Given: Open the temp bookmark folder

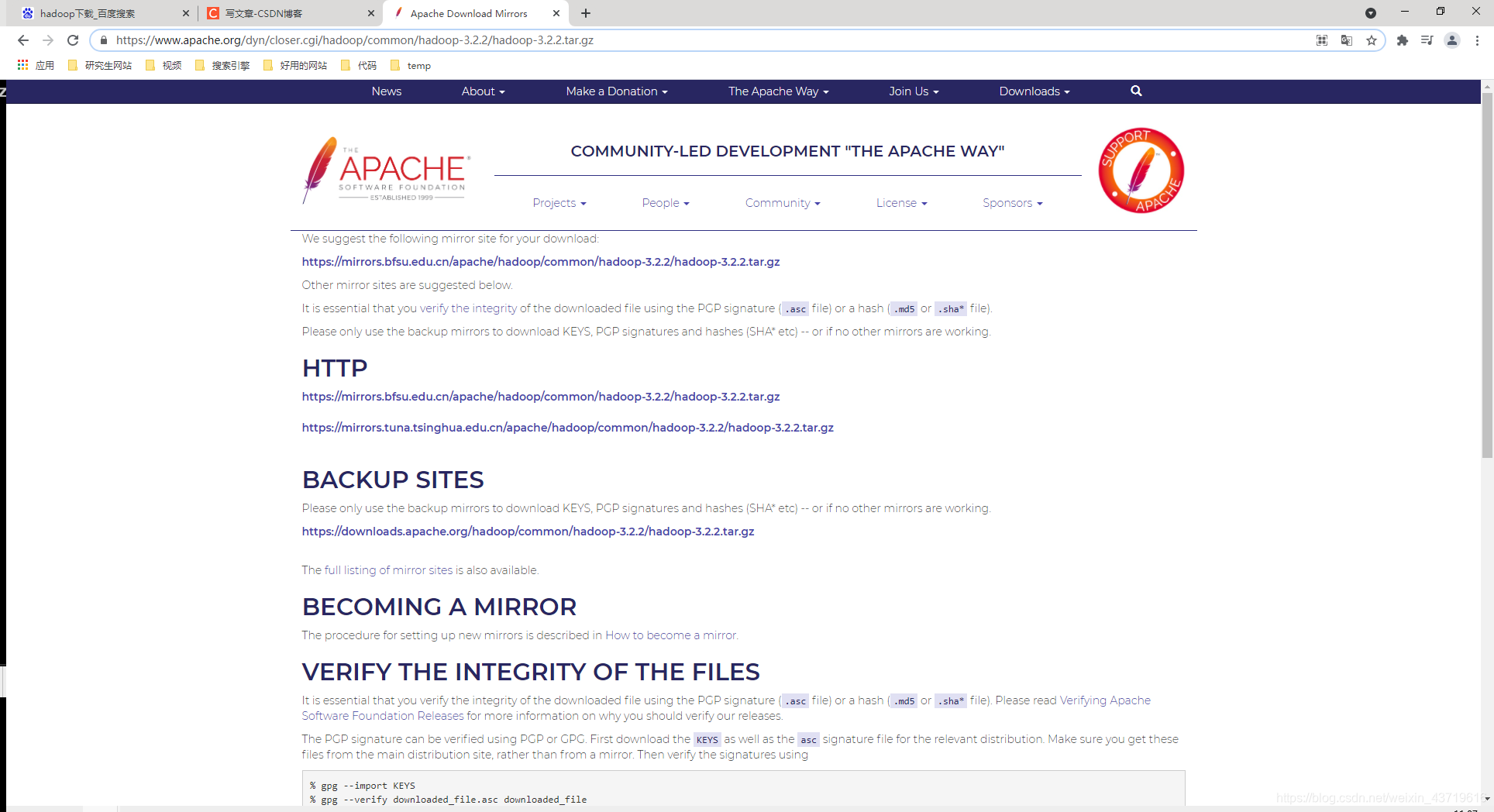Looking at the screenshot, I should pos(411,65).
